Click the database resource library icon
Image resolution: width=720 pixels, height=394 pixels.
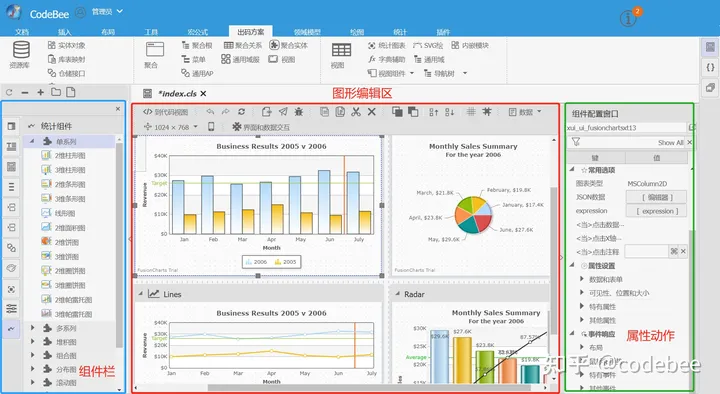(21, 50)
